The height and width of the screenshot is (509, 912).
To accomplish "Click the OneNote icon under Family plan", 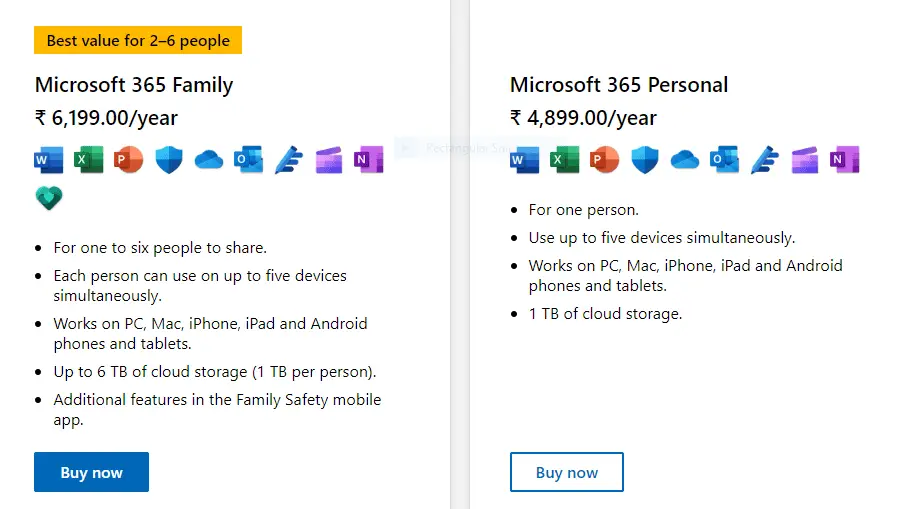I will [x=369, y=159].
